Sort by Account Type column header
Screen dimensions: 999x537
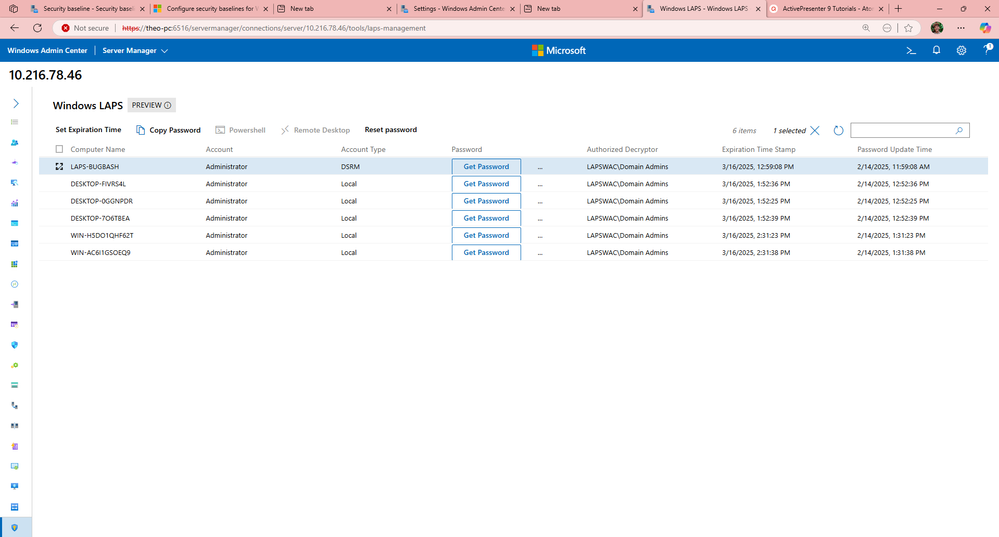point(363,149)
